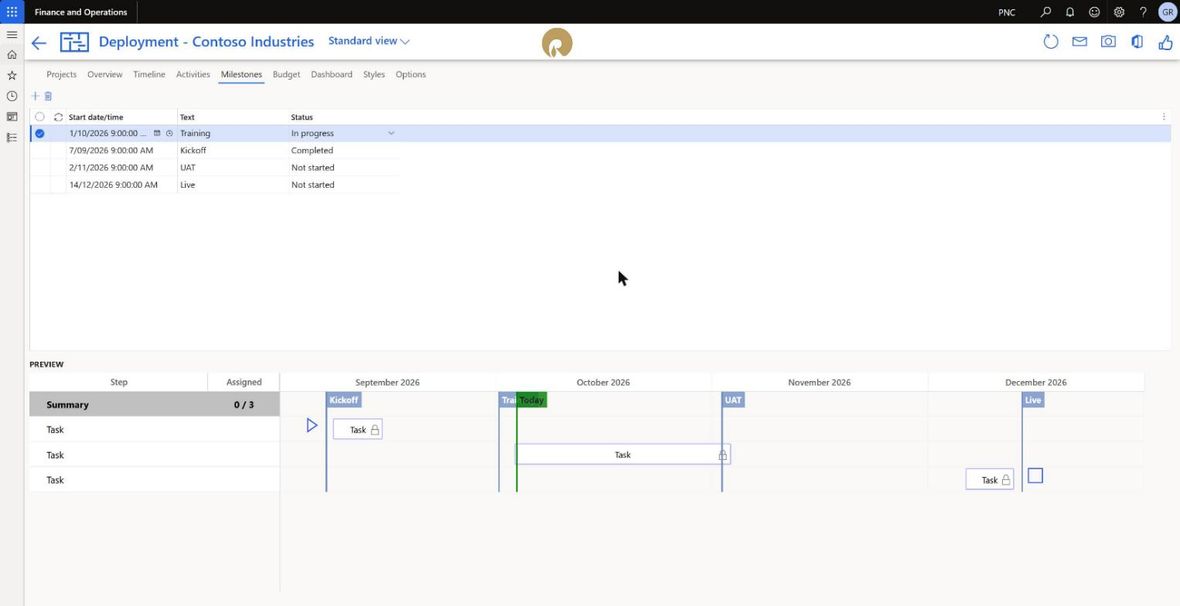Image resolution: width=1180 pixels, height=606 pixels.
Task: Open the Office integration icon
Action: click(x=1137, y=42)
